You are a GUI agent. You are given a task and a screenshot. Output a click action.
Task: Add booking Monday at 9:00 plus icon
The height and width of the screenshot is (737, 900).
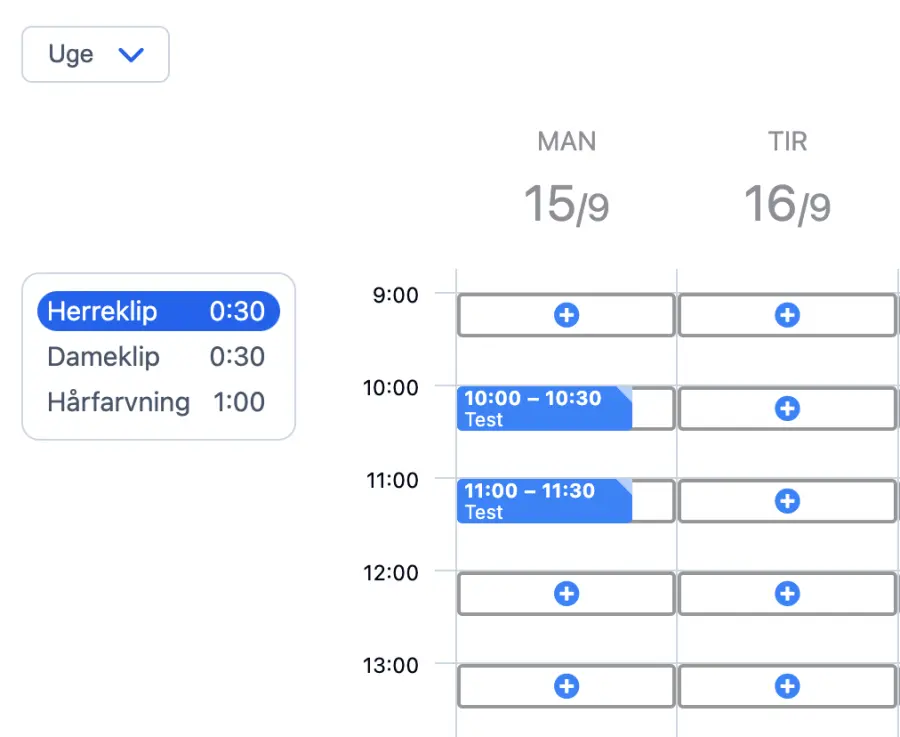pyautogui.click(x=566, y=316)
